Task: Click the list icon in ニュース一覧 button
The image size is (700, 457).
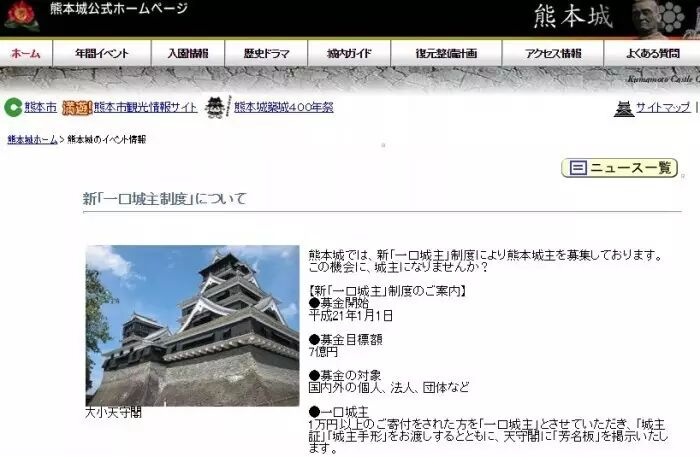Action: 578,168
